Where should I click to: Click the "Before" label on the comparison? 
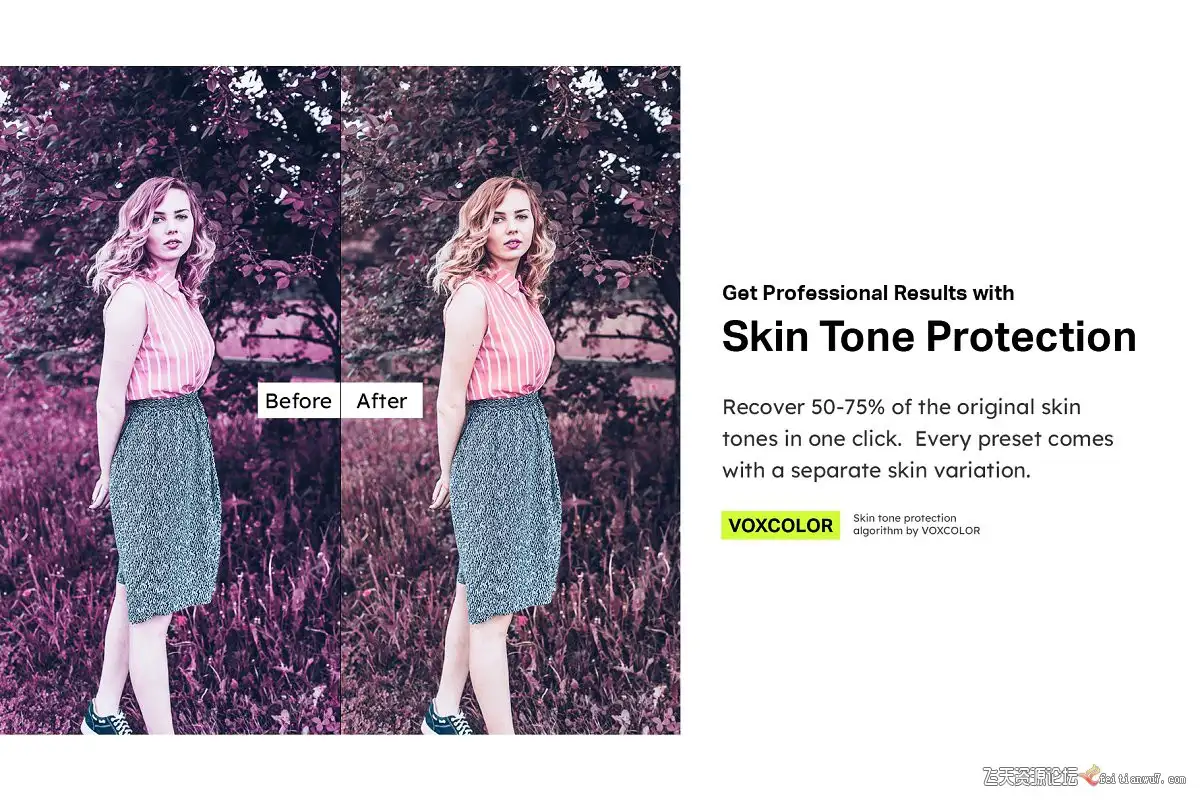tap(298, 401)
